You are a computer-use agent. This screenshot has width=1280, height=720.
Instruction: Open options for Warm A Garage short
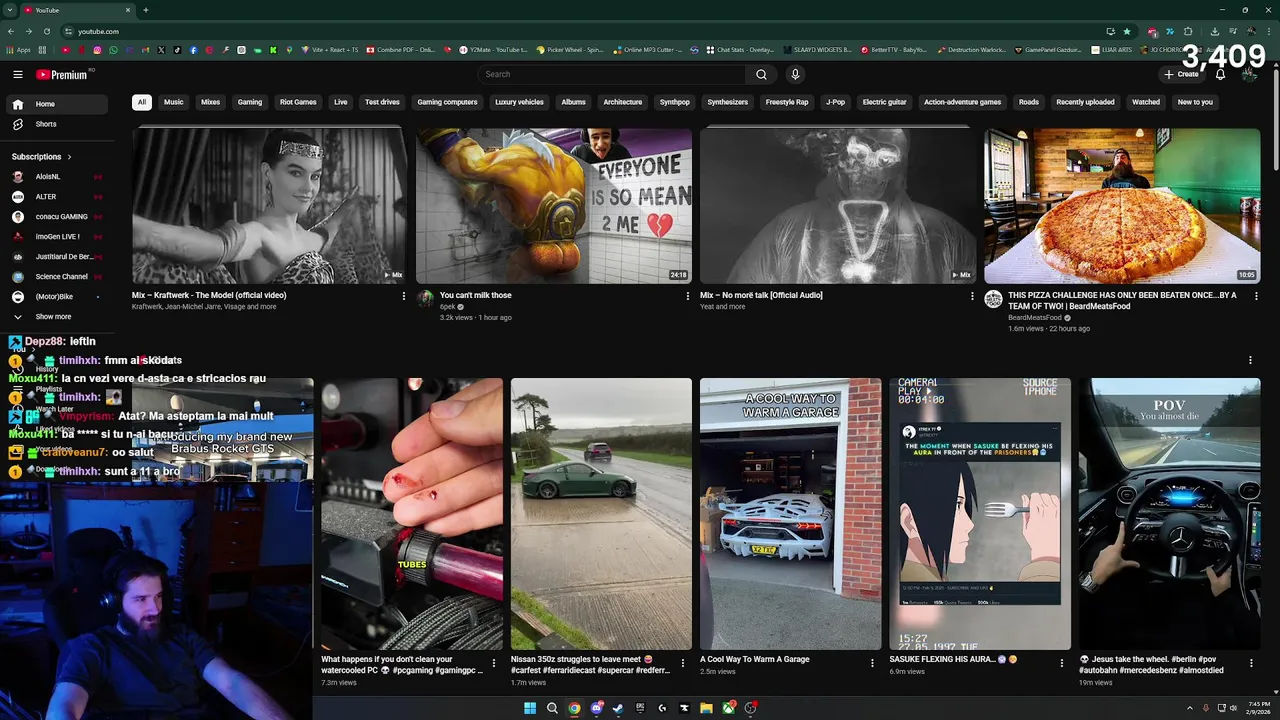(x=872, y=663)
